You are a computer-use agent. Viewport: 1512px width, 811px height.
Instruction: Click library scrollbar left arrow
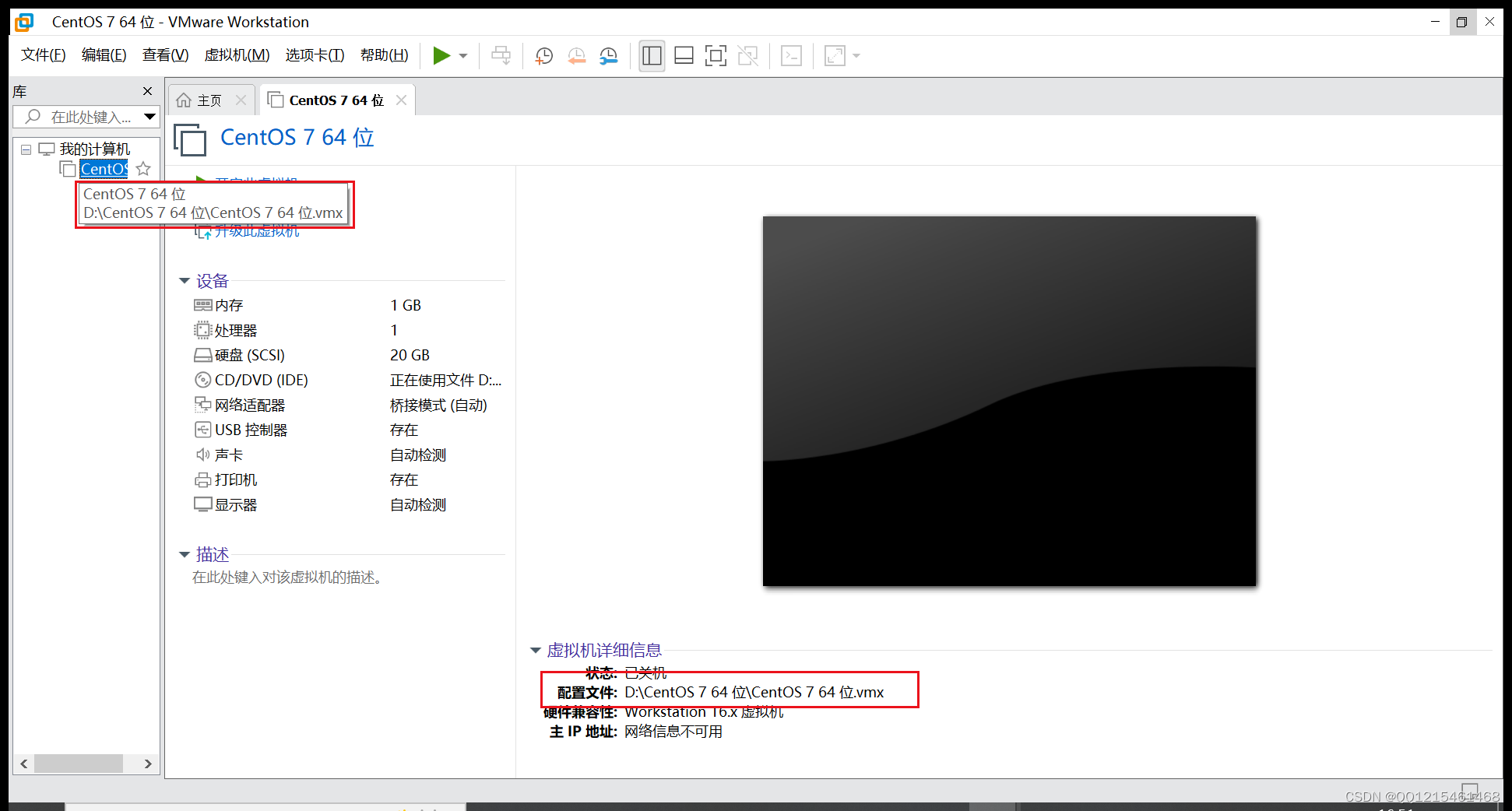(x=24, y=764)
